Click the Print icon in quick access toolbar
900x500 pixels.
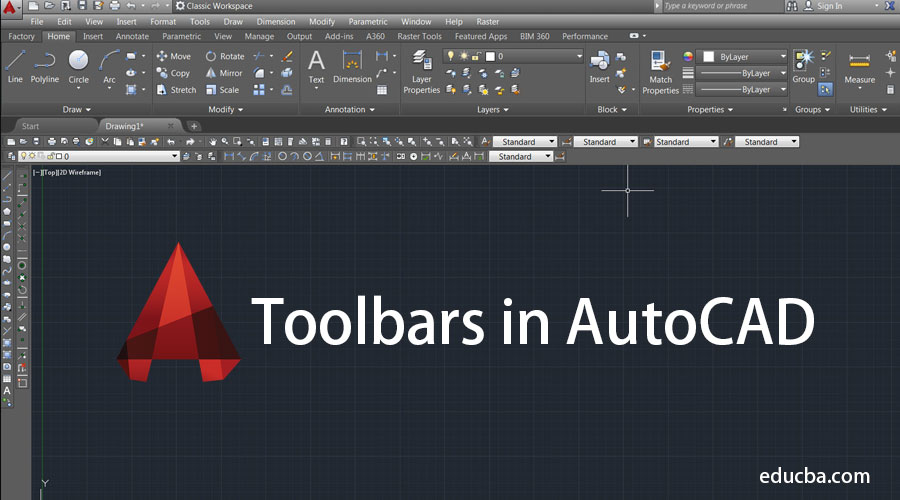coord(114,6)
